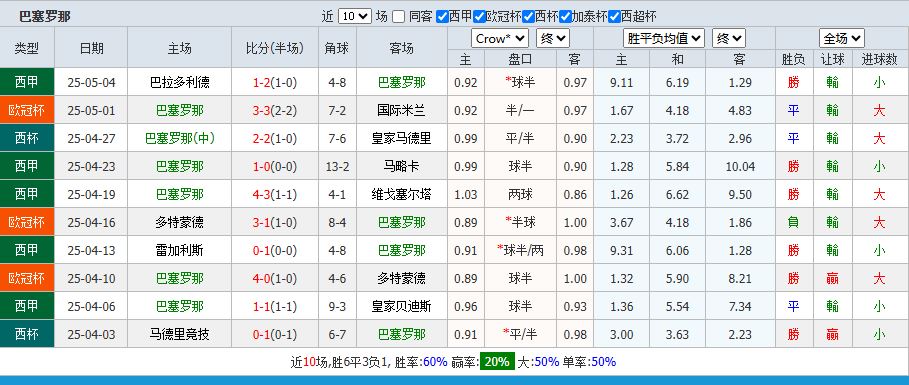Screen dimensions: 909x385
Task: Open the 全场 full-time dropdown
Action: (842, 39)
